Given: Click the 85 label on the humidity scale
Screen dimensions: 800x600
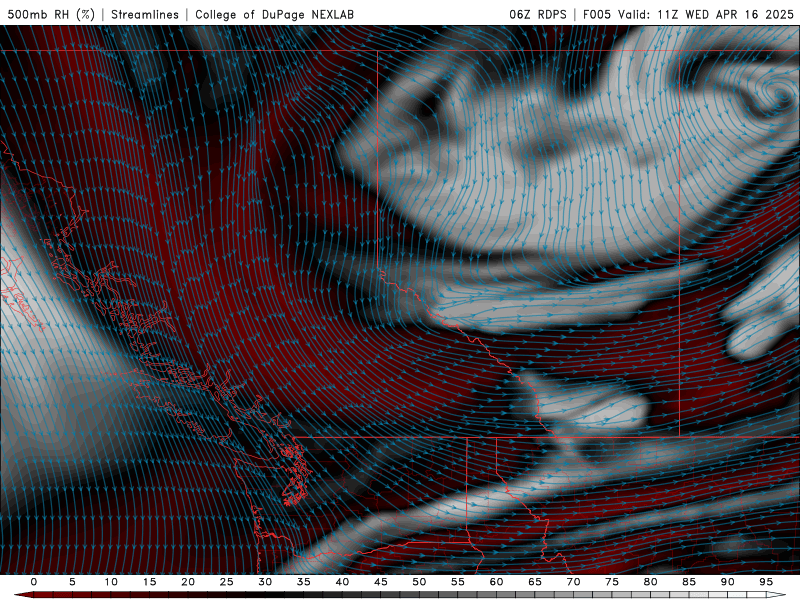Looking at the screenshot, I should [689, 582].
